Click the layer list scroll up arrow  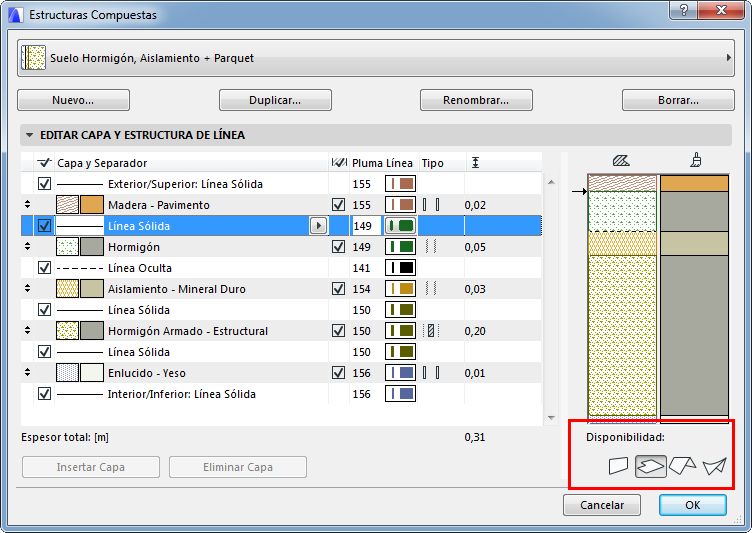pos(551,182)
